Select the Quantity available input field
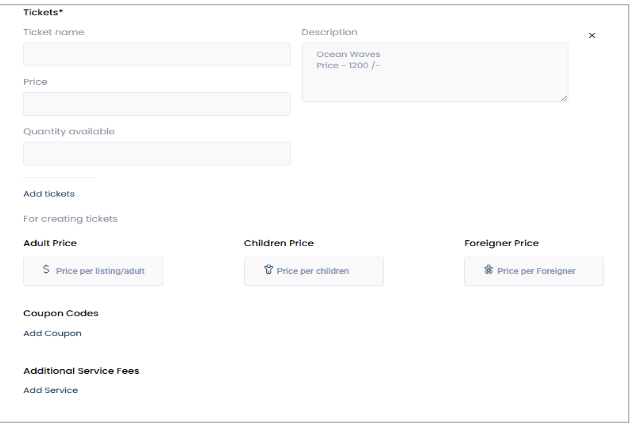 [157, 153]
